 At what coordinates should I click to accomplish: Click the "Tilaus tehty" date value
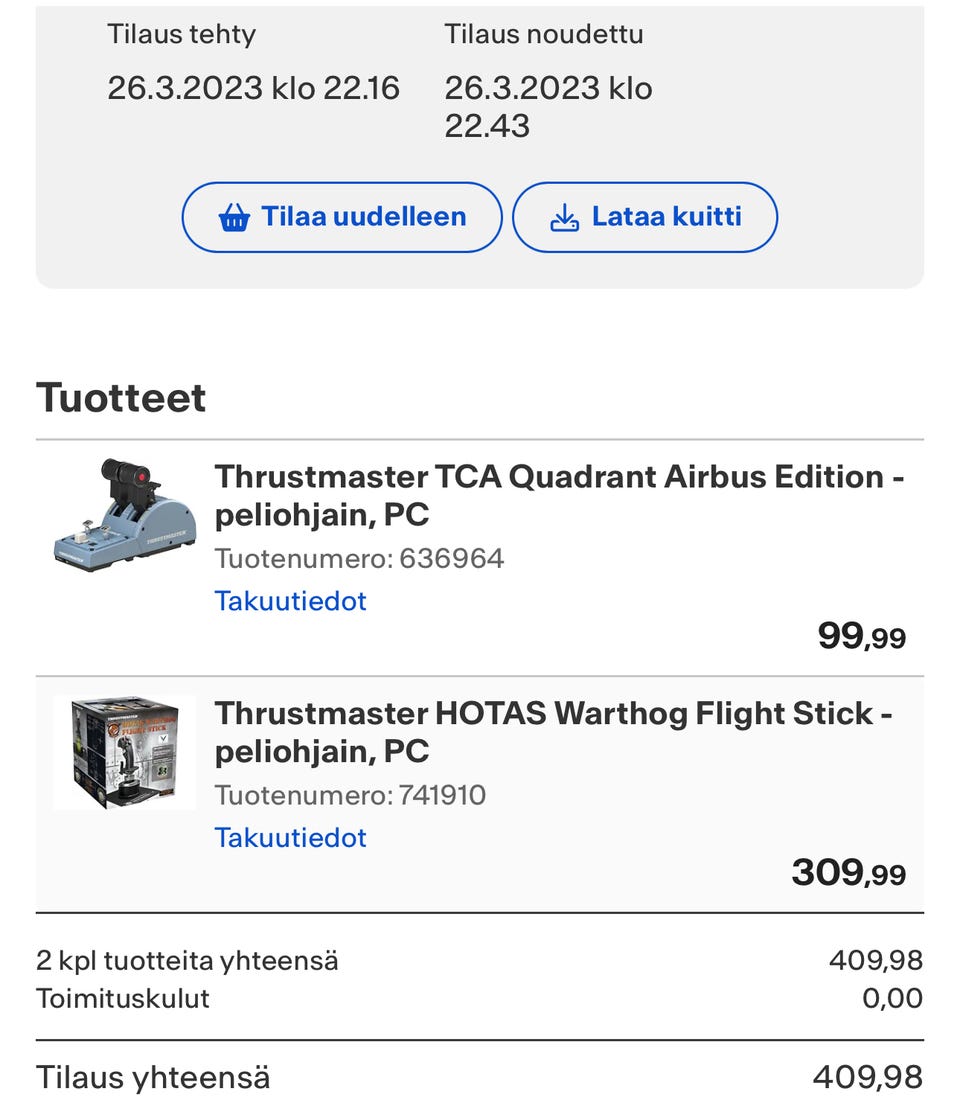(x=253, y=88)
